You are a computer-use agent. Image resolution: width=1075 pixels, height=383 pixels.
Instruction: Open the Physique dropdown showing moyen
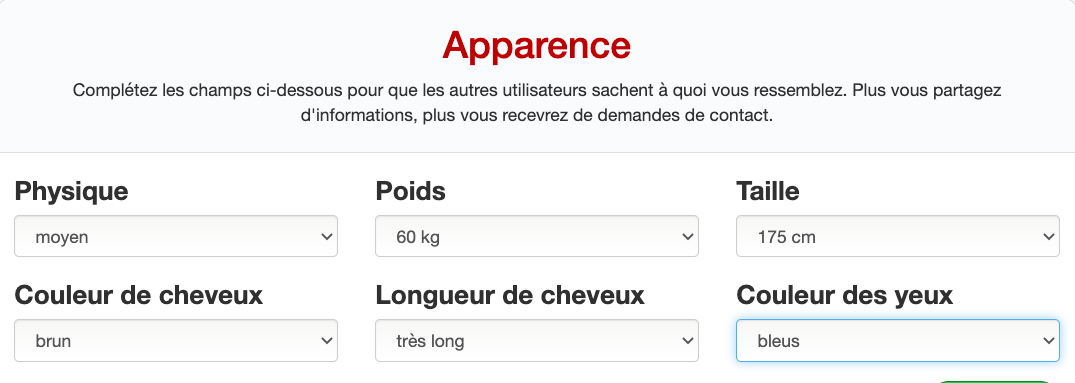(176, 236)
